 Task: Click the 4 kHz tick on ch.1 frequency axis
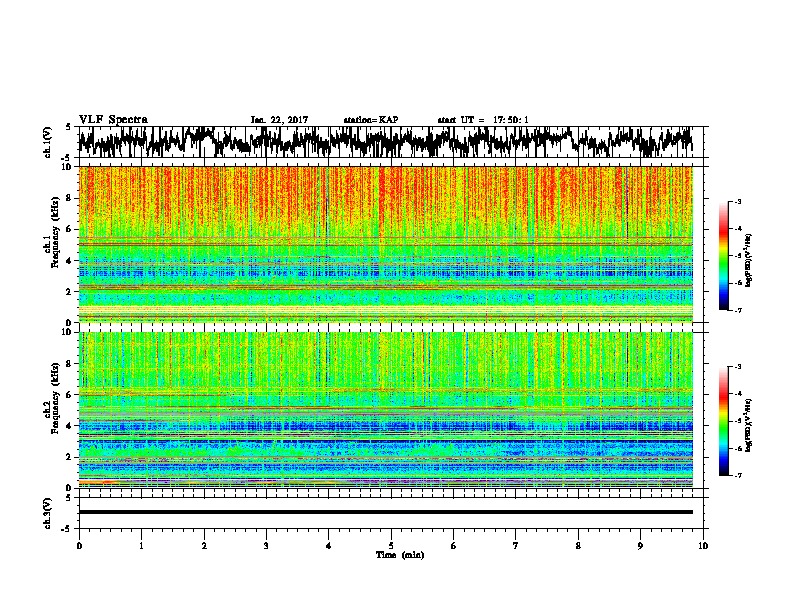71,261
